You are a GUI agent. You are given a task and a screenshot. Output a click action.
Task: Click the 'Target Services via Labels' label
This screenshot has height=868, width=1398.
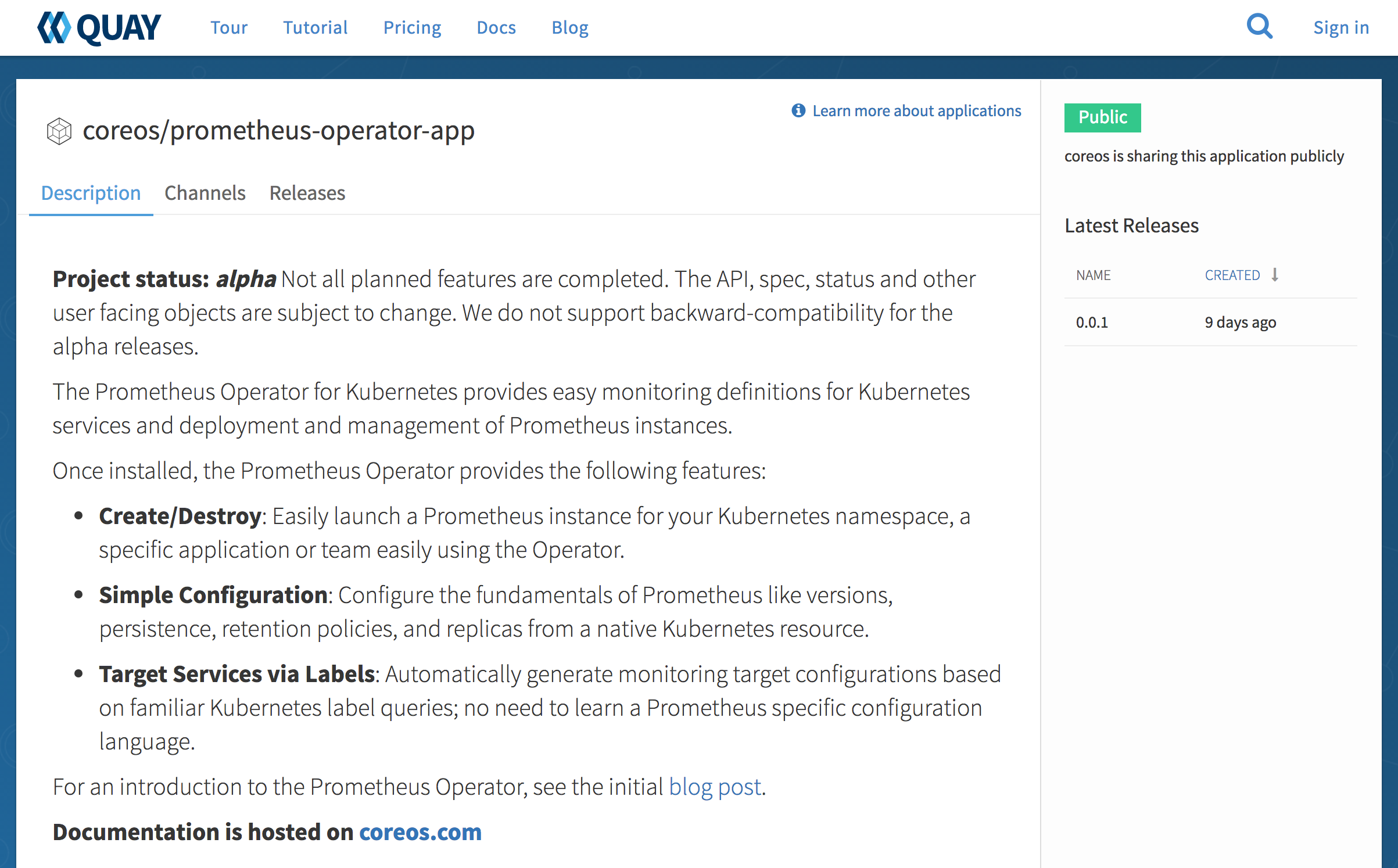point(236,674)
